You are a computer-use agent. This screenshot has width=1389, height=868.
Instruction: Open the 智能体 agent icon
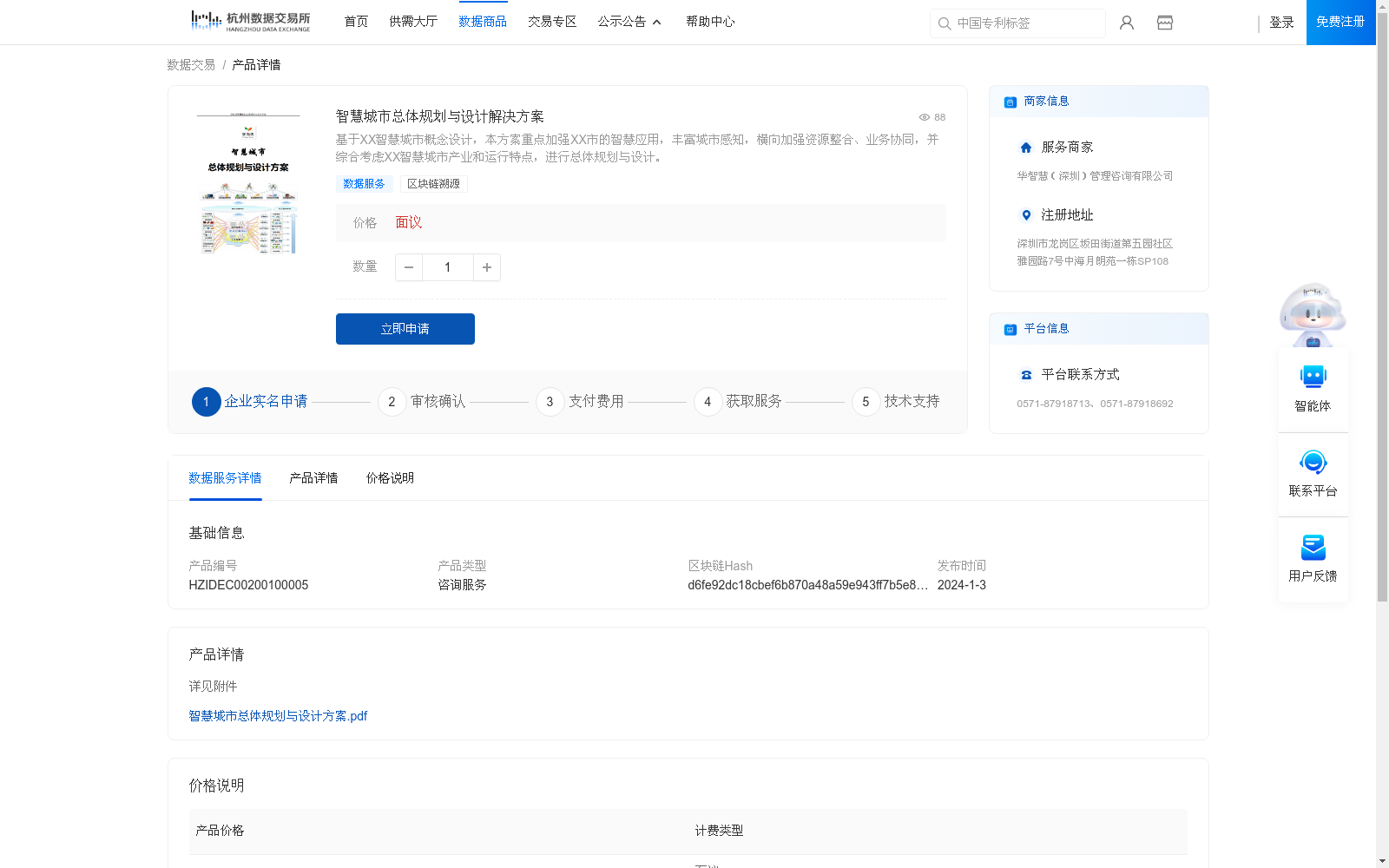click(1313, 377)
